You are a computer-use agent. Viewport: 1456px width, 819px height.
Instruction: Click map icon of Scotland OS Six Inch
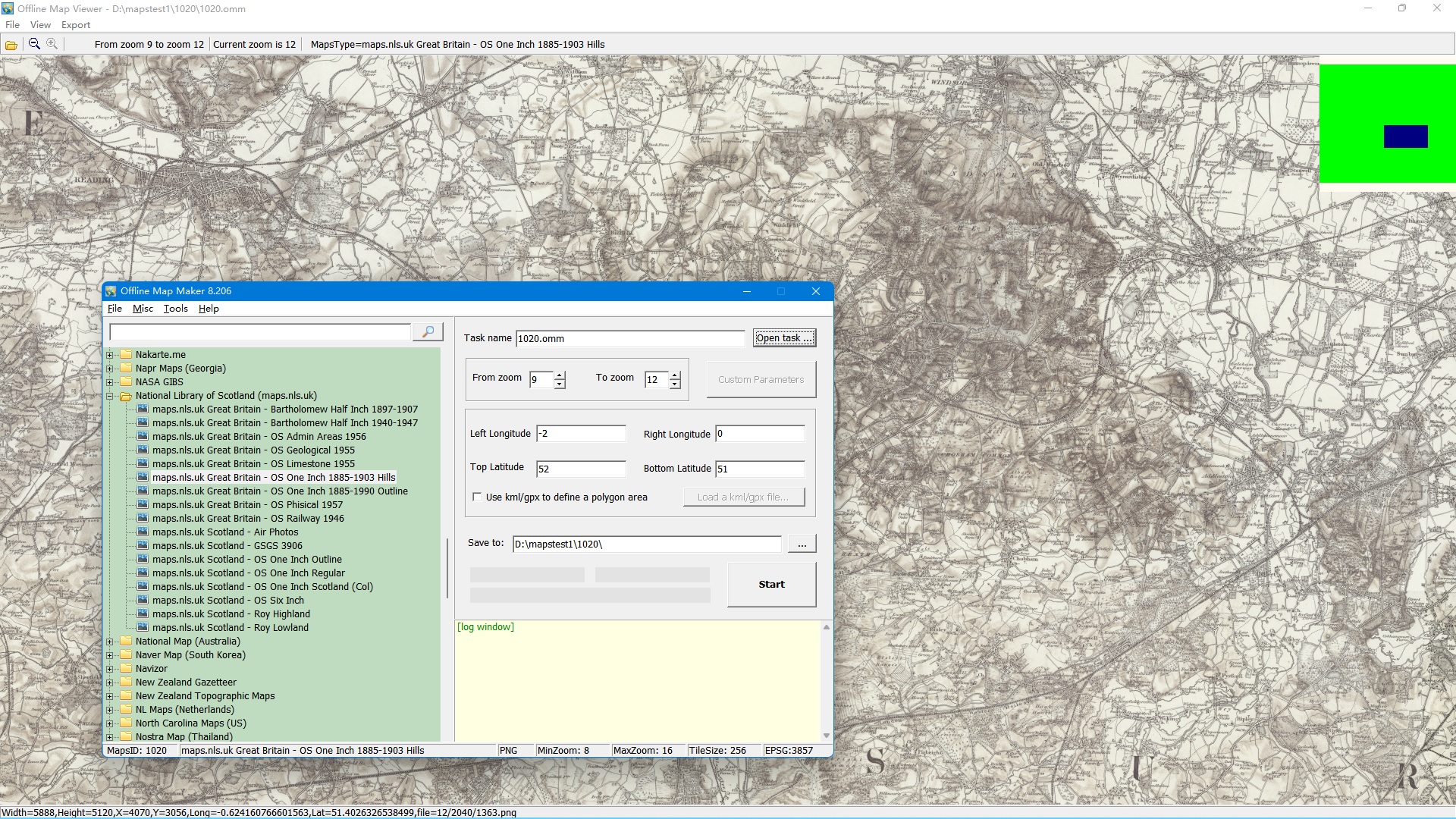(143, 600)
